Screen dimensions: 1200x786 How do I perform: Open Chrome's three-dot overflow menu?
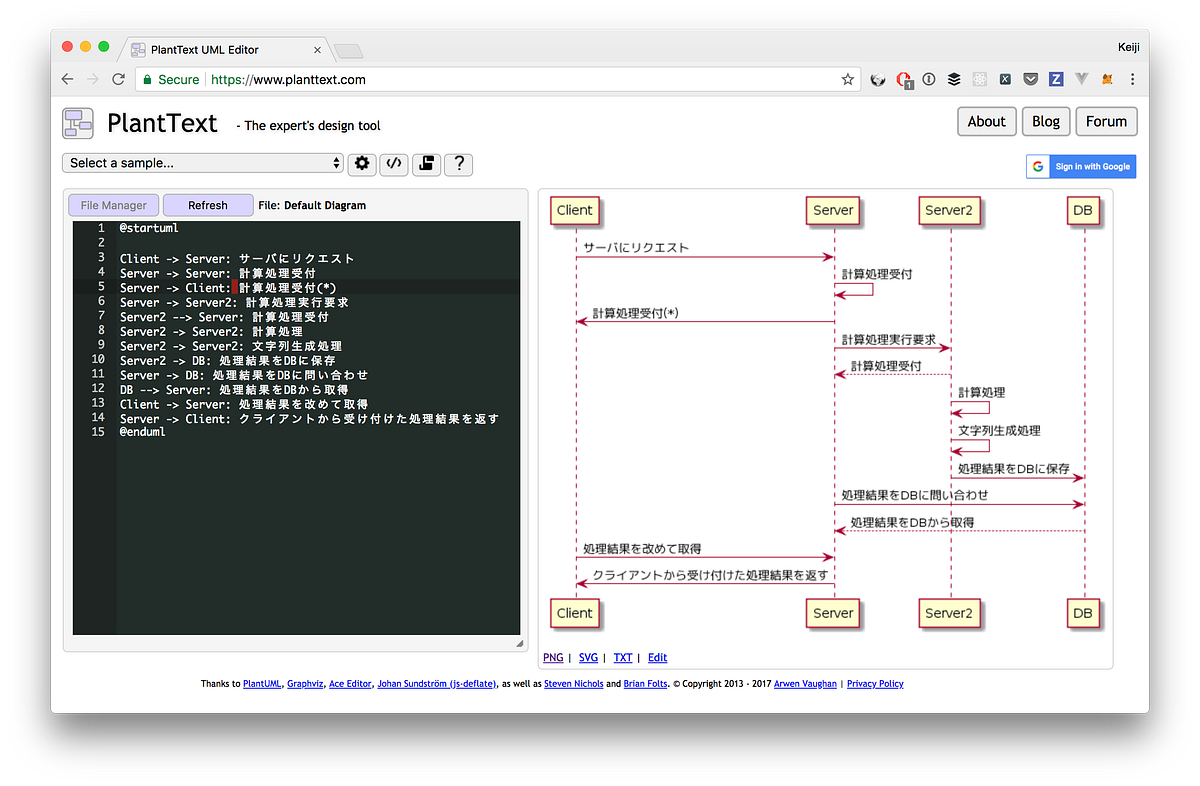[1132, 79]
